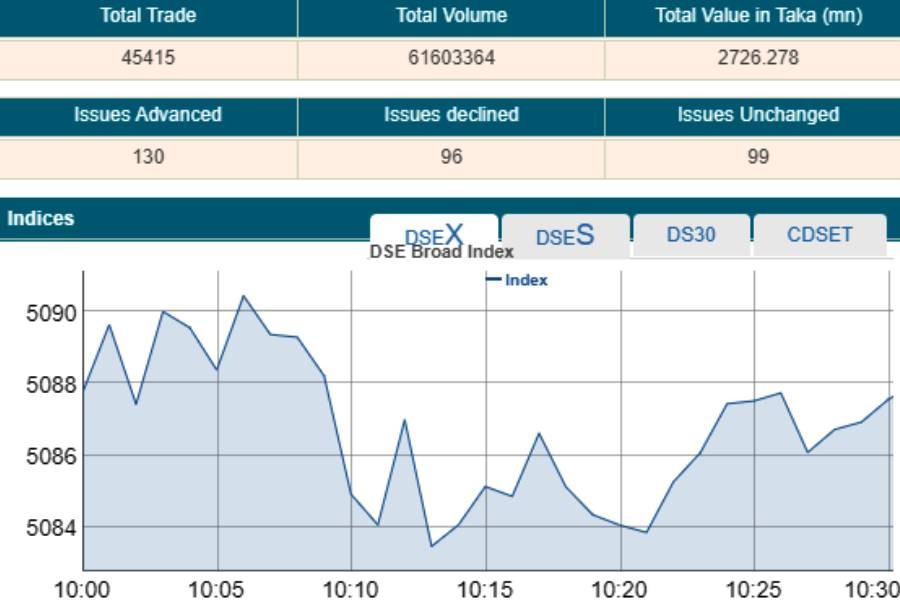The image size is (900, 600).
Task: Toggle the Index legend series marker
Action: point(494,280)
